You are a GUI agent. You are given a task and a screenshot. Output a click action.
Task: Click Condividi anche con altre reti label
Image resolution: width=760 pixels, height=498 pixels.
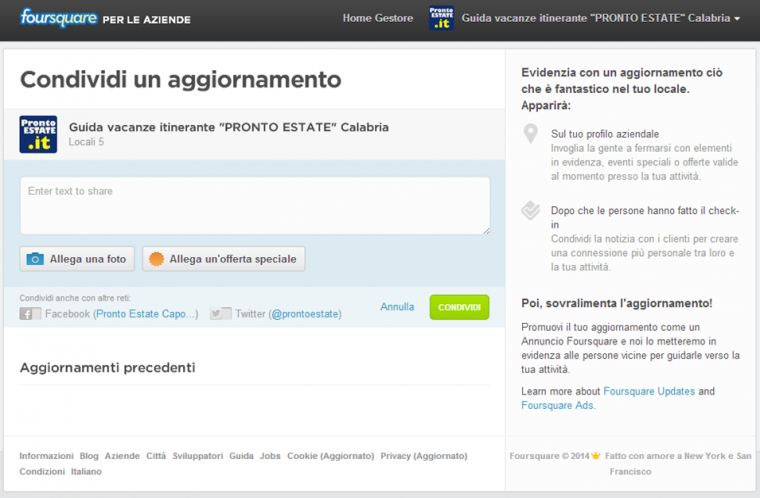pos(75,298)
